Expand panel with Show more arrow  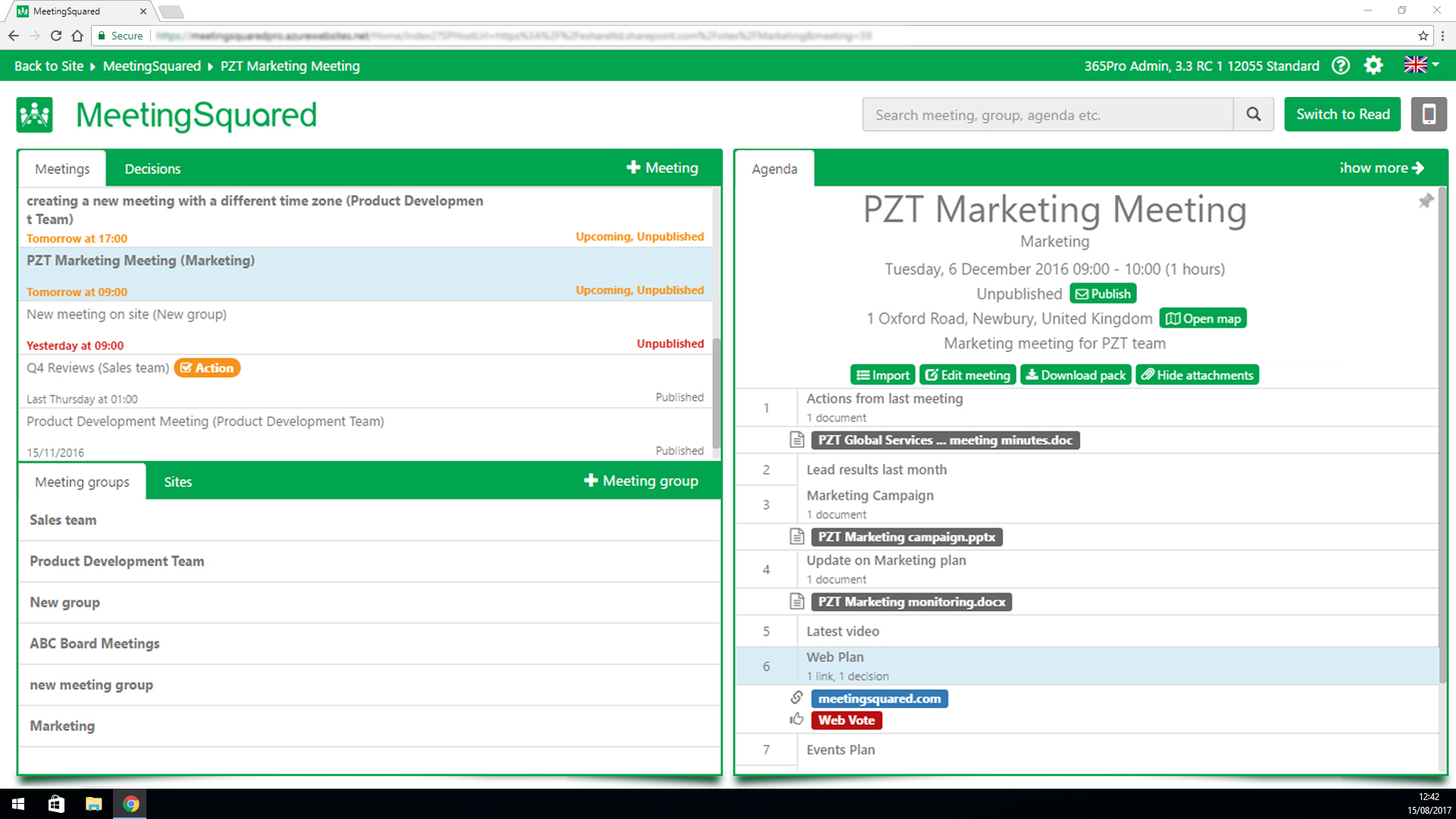pyautogui.click(x=1382, y=168)
